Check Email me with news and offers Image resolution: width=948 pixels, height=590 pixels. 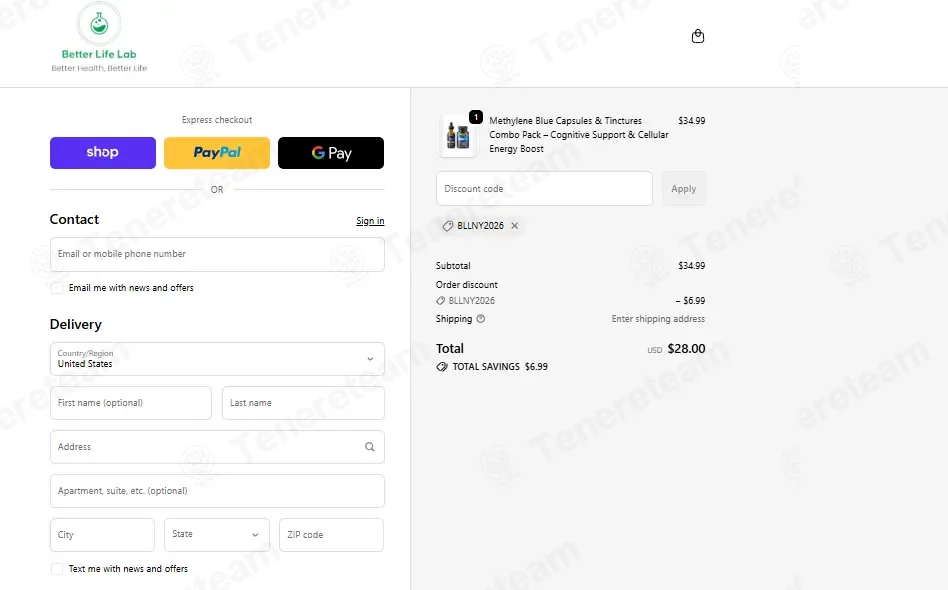tap(57, 288)
